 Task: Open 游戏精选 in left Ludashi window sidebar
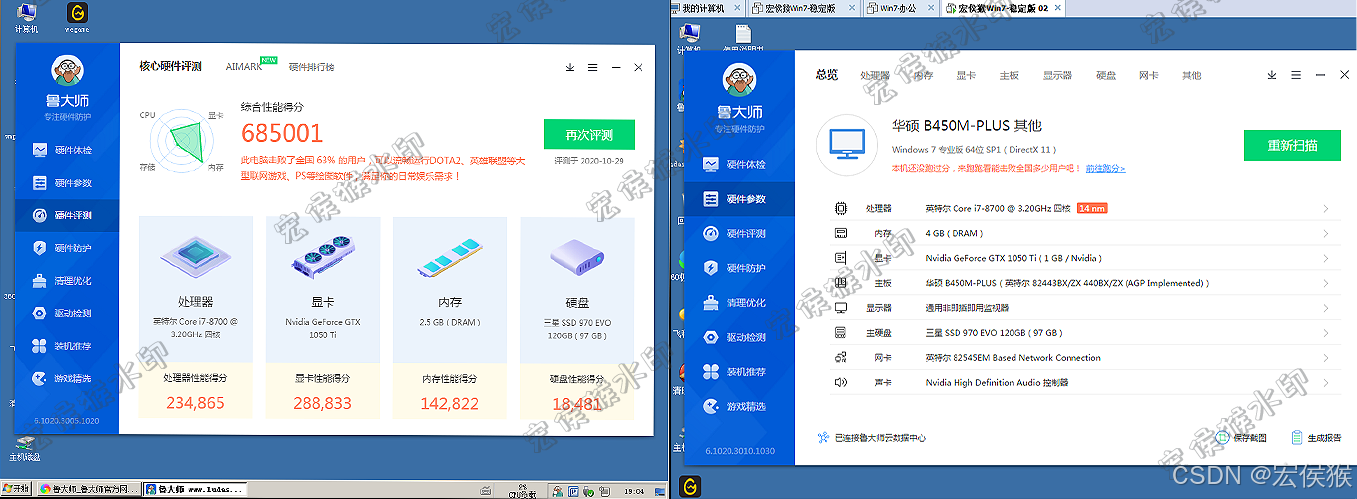click(66, 379)
